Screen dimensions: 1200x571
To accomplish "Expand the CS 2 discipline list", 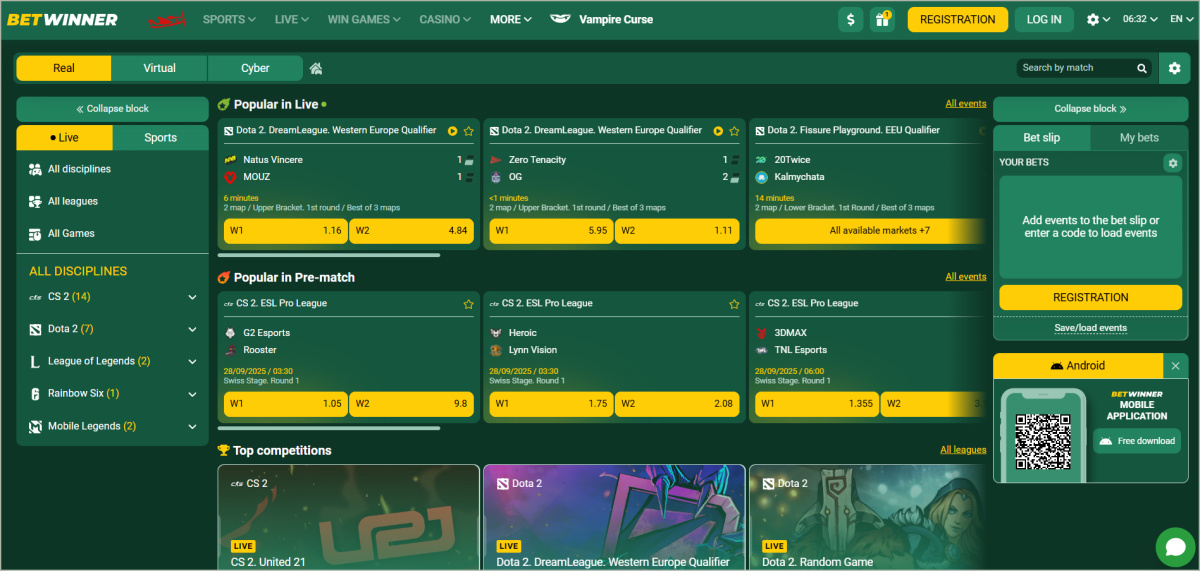I will (x=192, y=297).
